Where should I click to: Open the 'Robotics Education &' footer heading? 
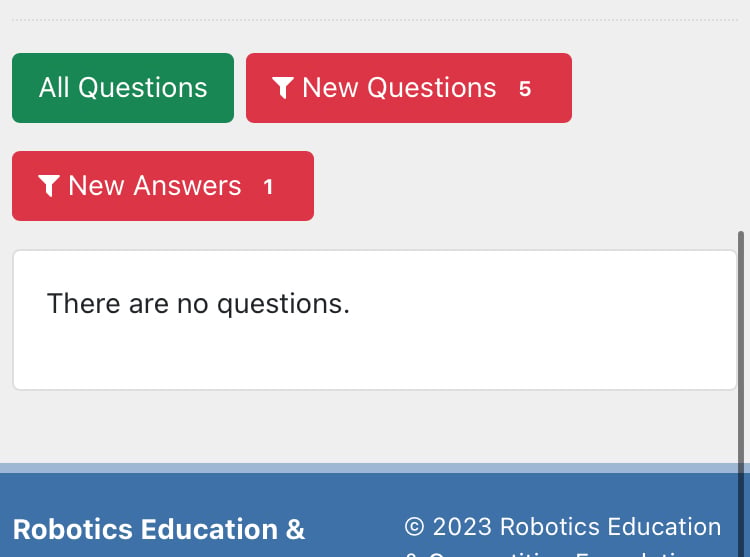click(x=159, y=529)
